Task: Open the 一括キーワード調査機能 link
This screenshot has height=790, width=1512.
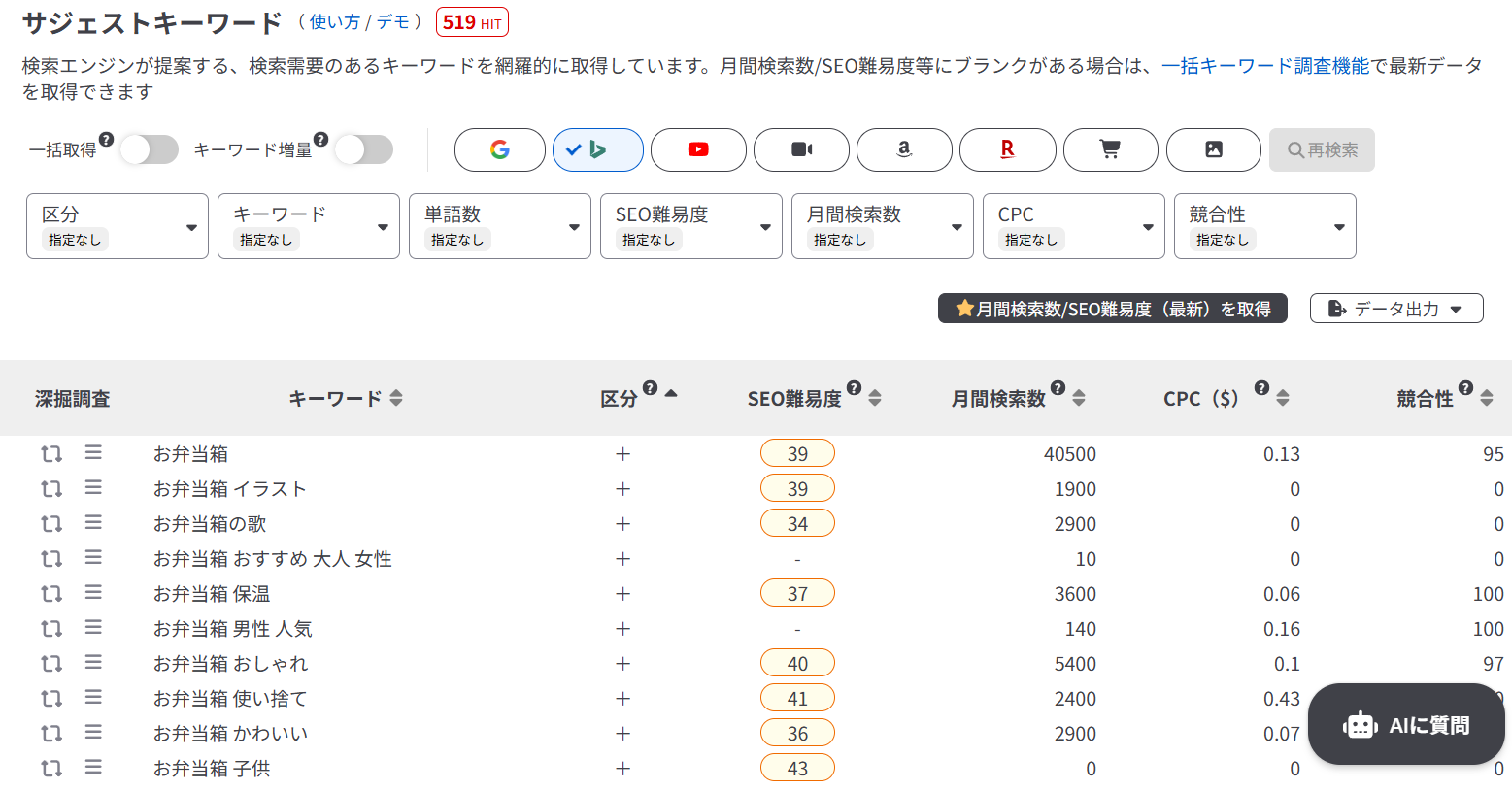Action: (1264, 66)
